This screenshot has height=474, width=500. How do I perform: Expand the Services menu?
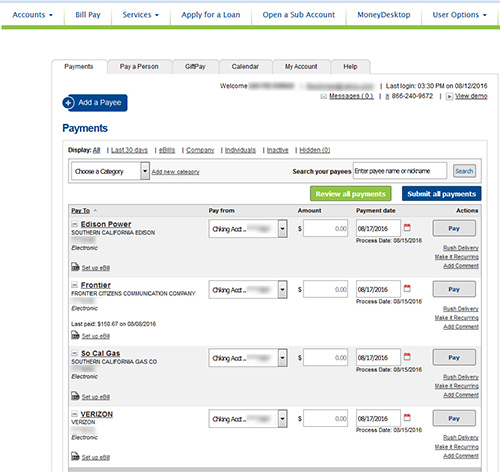140,15
